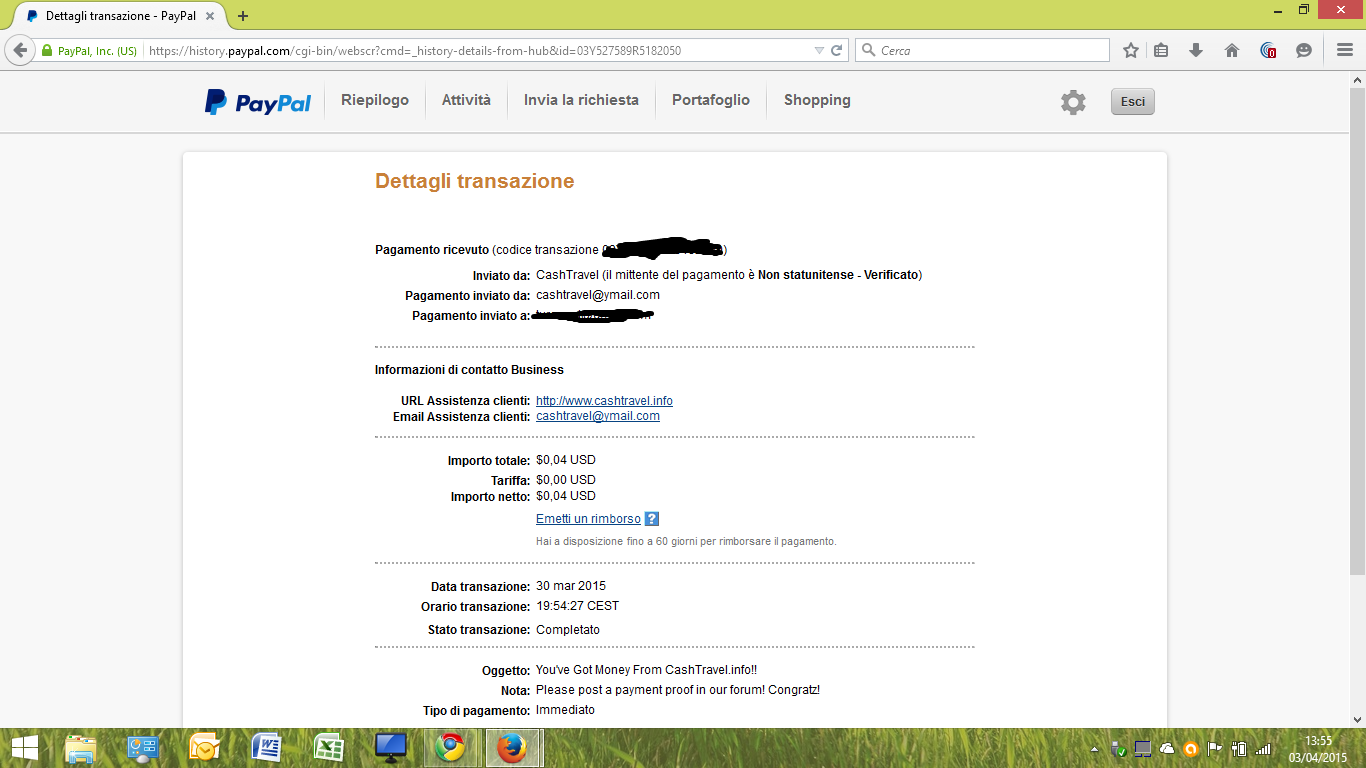Open the Portafoglio menu item
1366x768 pixels.
[711, 100]
